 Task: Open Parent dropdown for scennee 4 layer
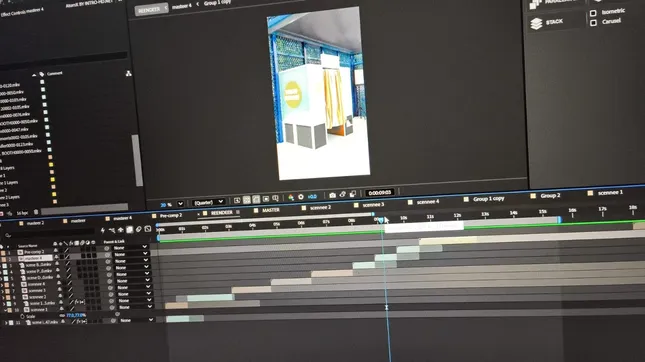(x=133, y=281)
